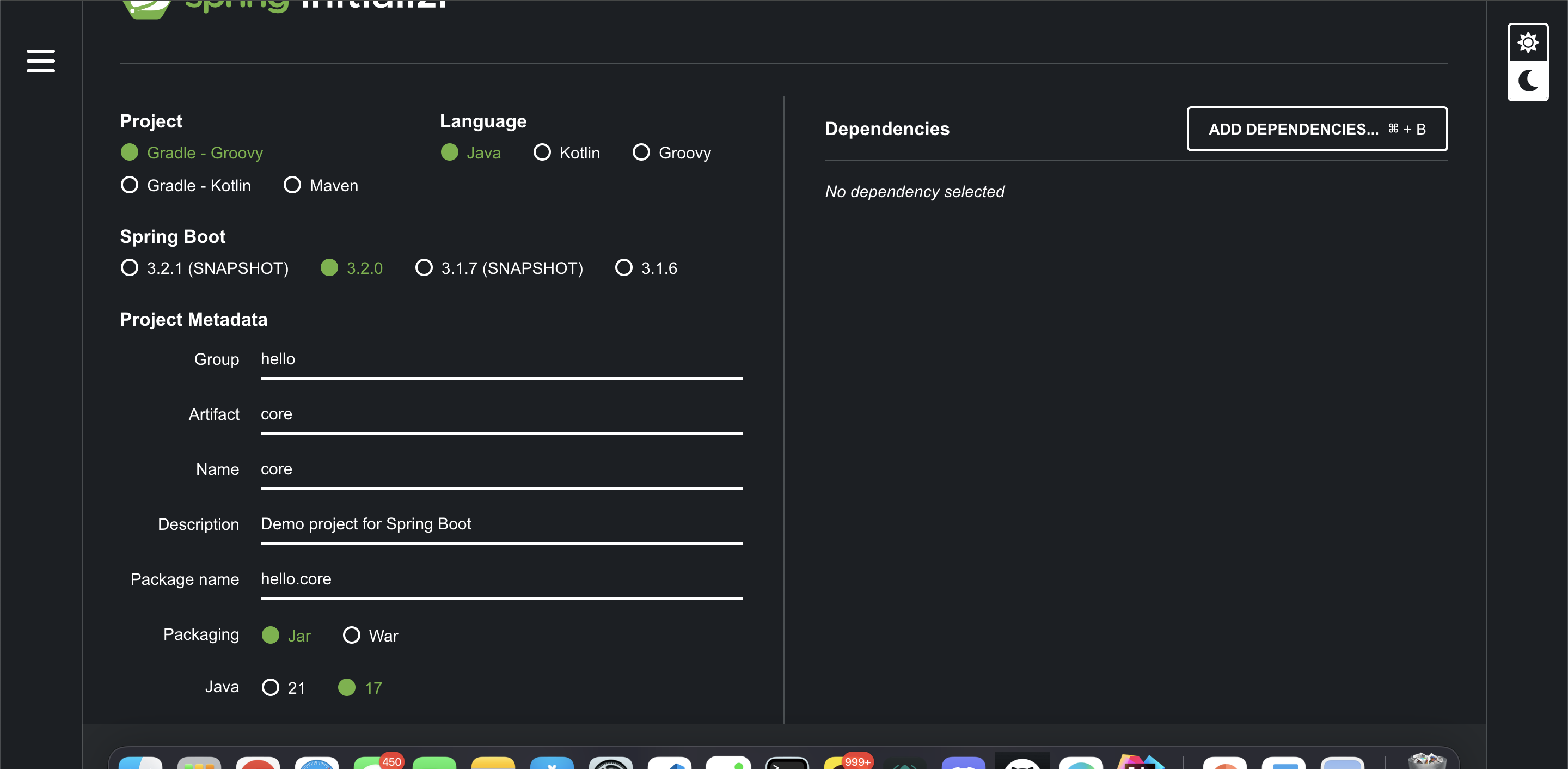Click into the Name input field
The height and width of the screenshot is (769, 1568).
pyautogui.click(x=501, y=469)
